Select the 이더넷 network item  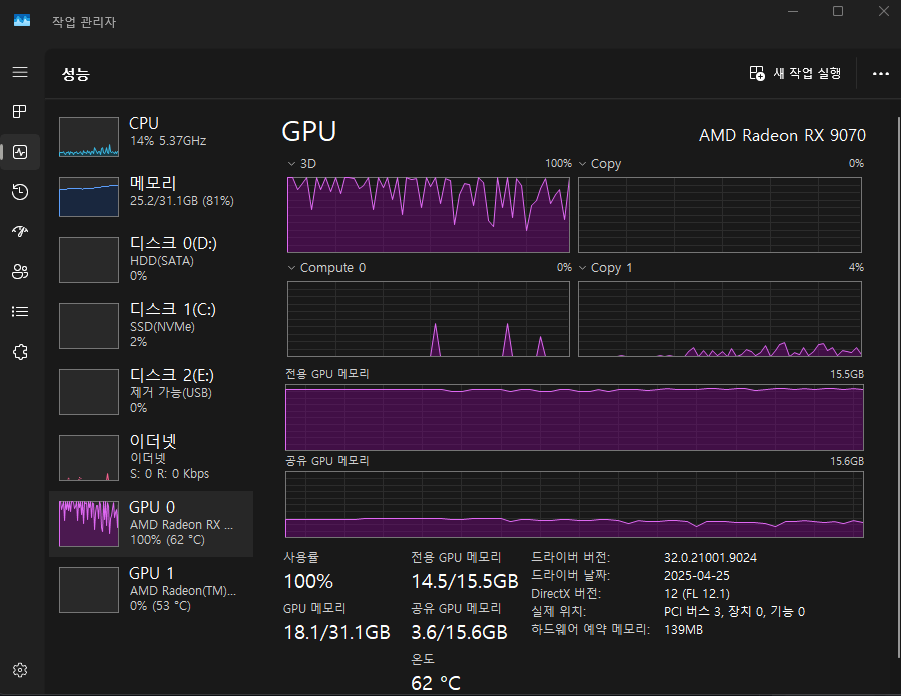pos(151,458)
